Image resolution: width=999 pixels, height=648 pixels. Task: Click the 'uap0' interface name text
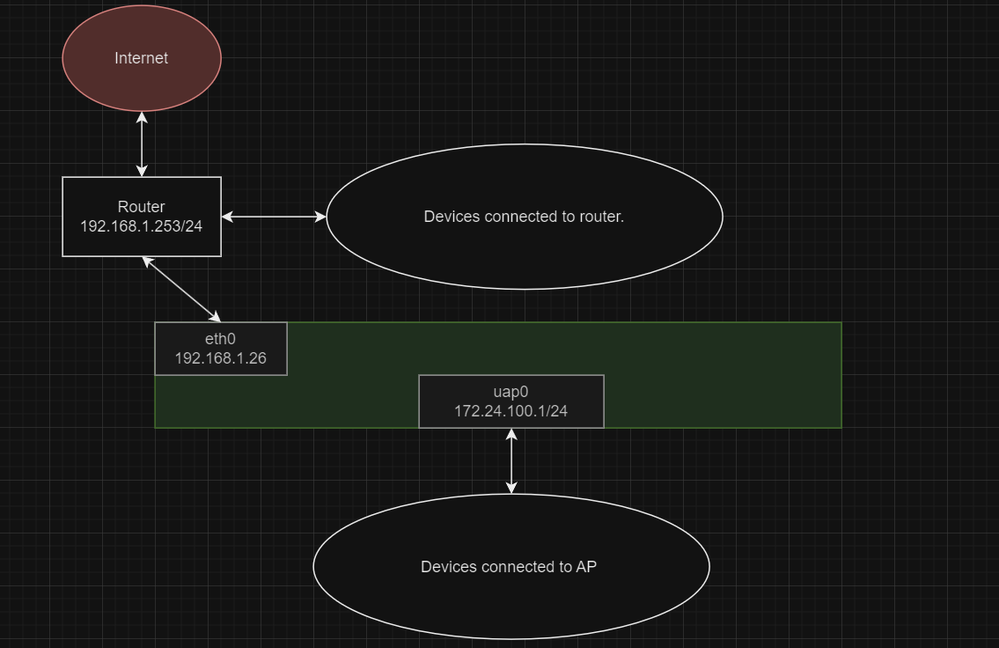pos(510,392)
